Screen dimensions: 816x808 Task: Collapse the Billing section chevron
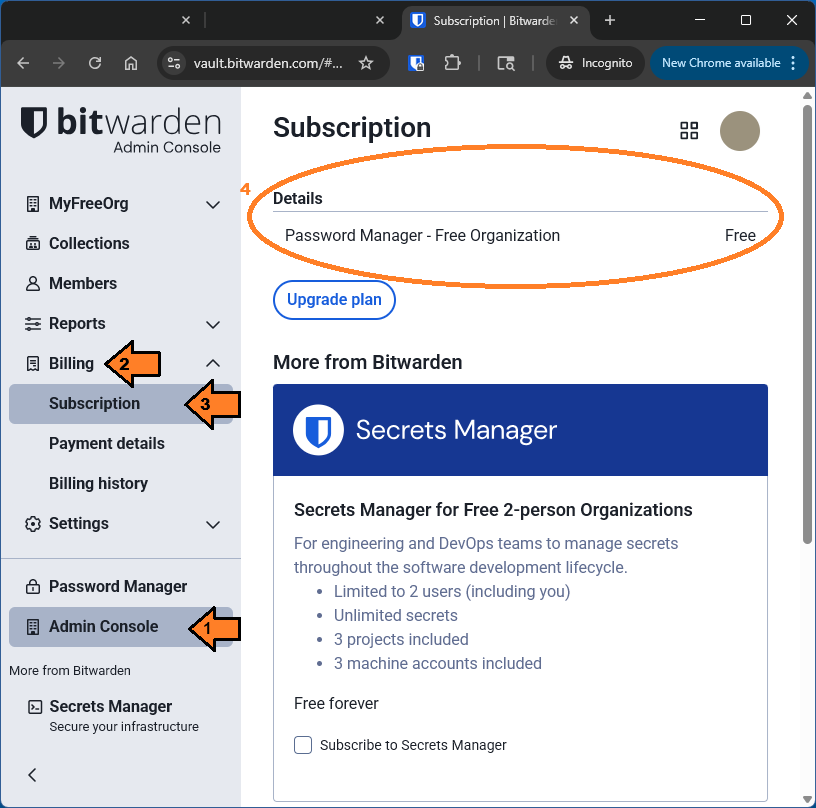(x=213, y=363)
